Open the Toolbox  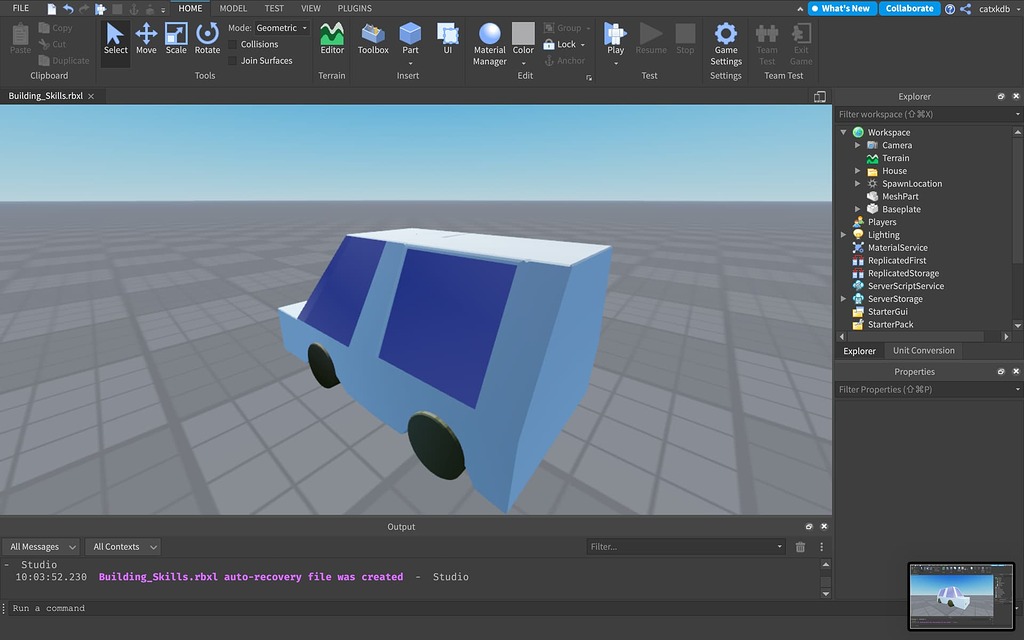[372, 42]
